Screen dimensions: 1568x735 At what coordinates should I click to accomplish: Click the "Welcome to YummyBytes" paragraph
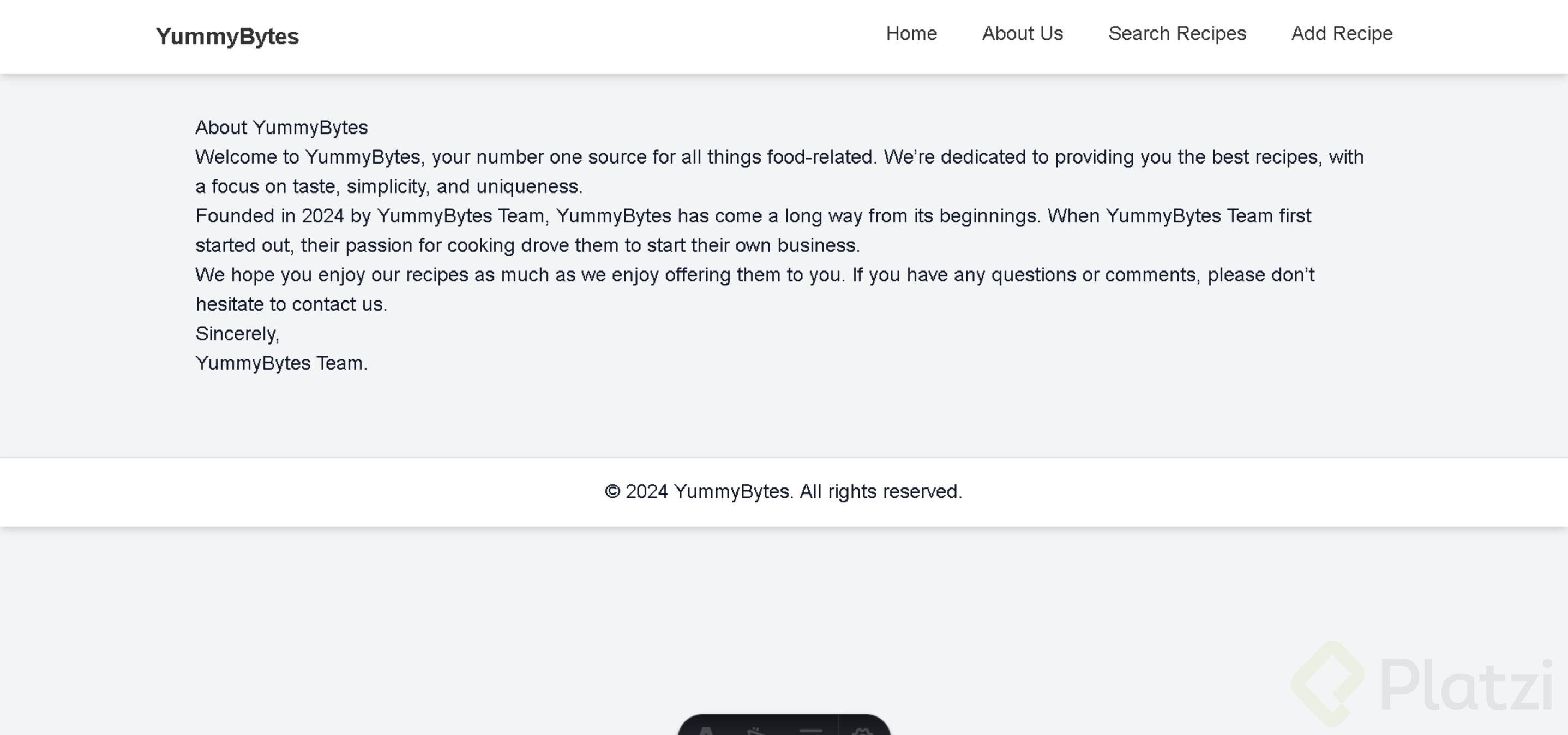(x=779, y=158)
